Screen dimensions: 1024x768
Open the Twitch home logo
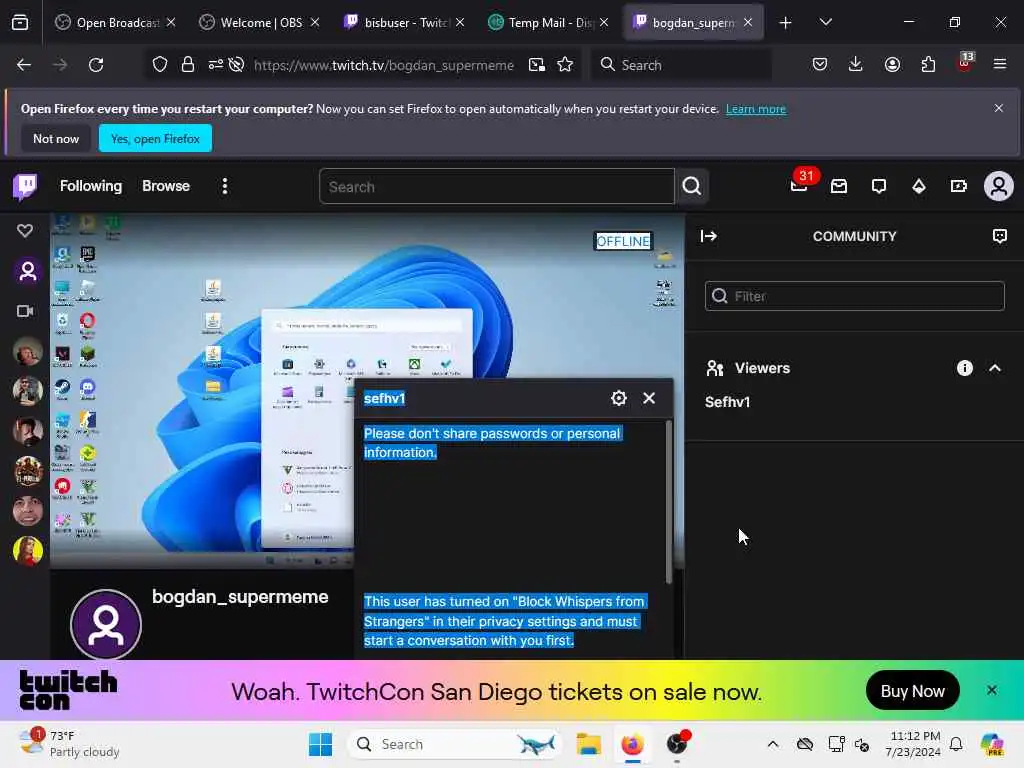point(25,187)
